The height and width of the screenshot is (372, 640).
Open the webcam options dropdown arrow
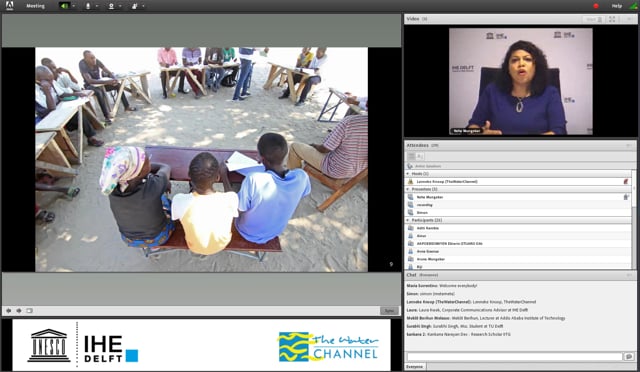(120, 6)
